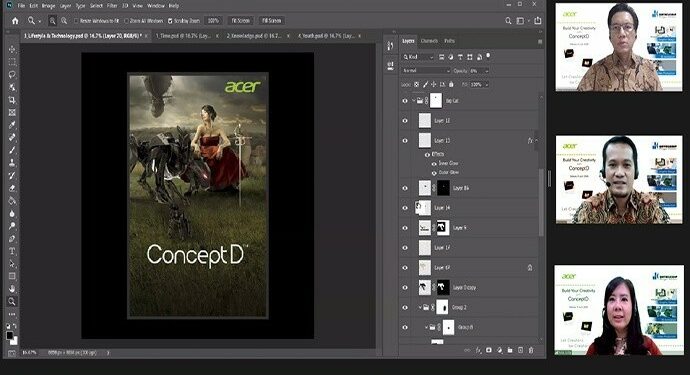
Task: Select the Pen tool
Action: coord(12,239)
